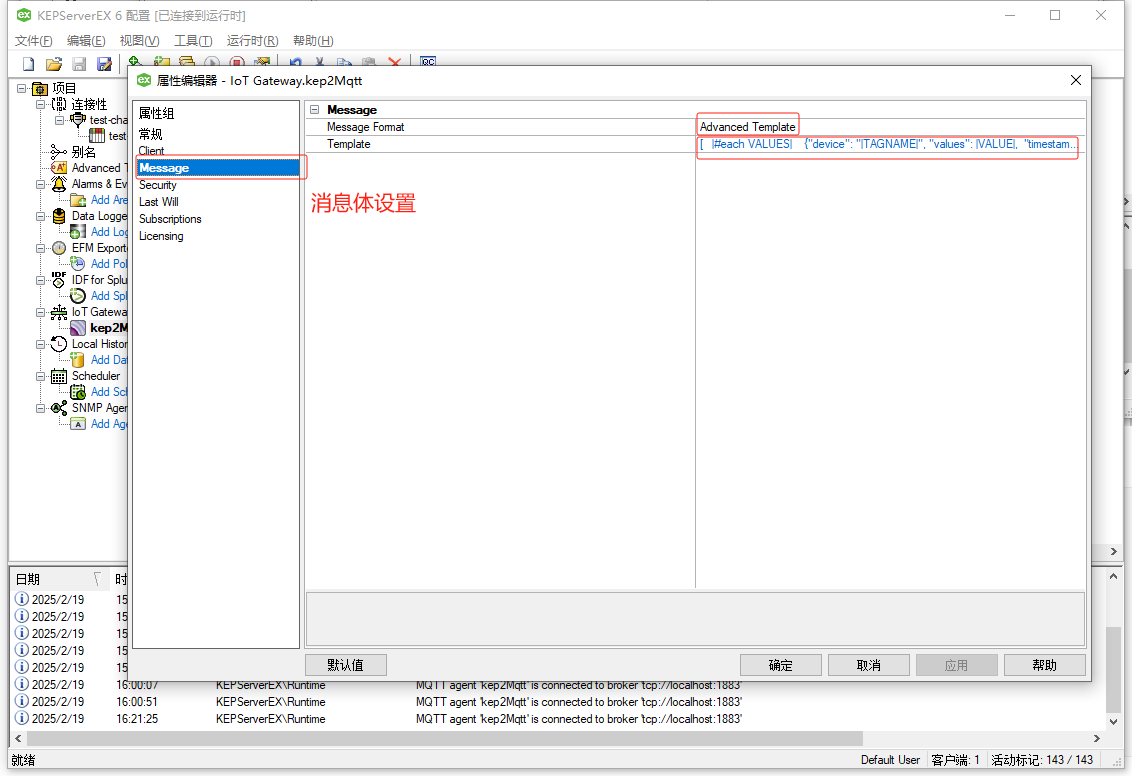Click the Add Poll Group icon

(x=78, y=263)
